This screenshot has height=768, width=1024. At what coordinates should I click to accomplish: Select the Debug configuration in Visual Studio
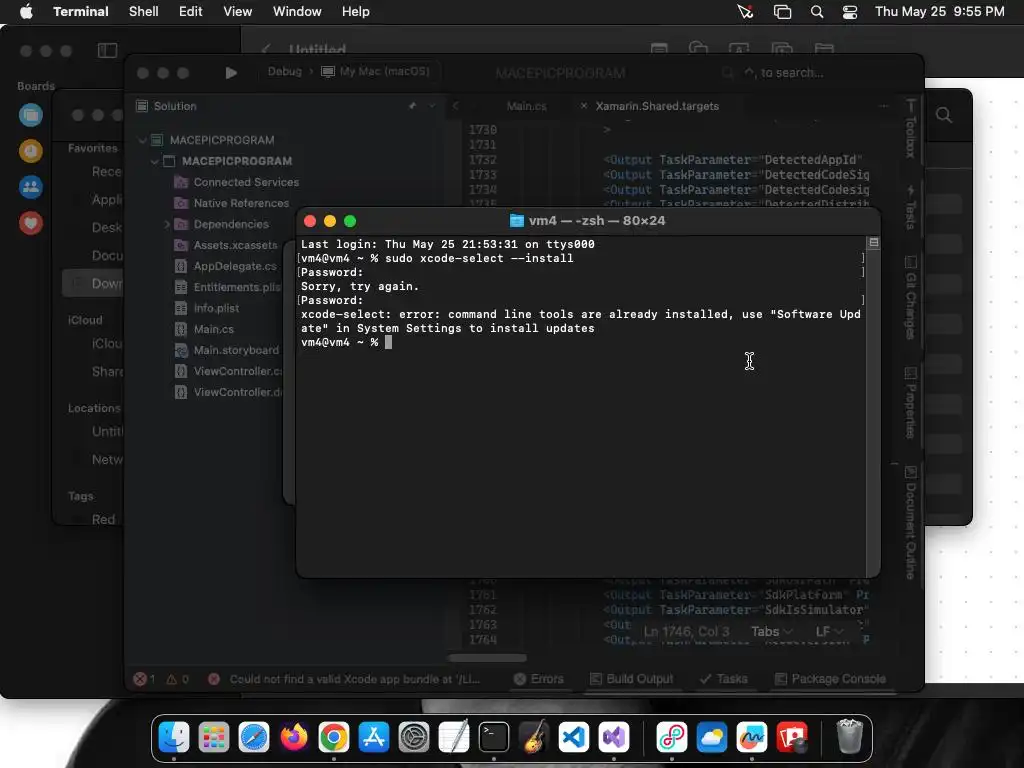click(x=285, y=71)
